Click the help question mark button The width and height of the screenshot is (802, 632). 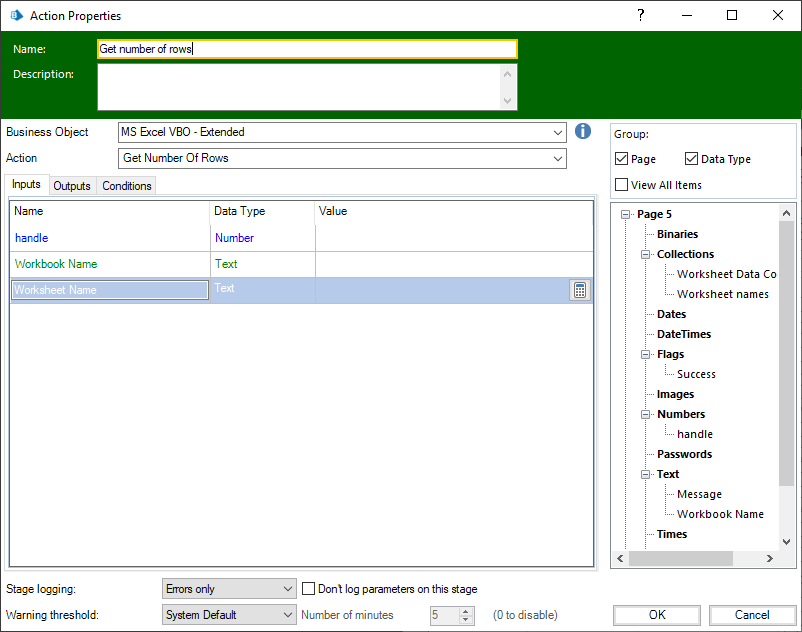point(641,15)
